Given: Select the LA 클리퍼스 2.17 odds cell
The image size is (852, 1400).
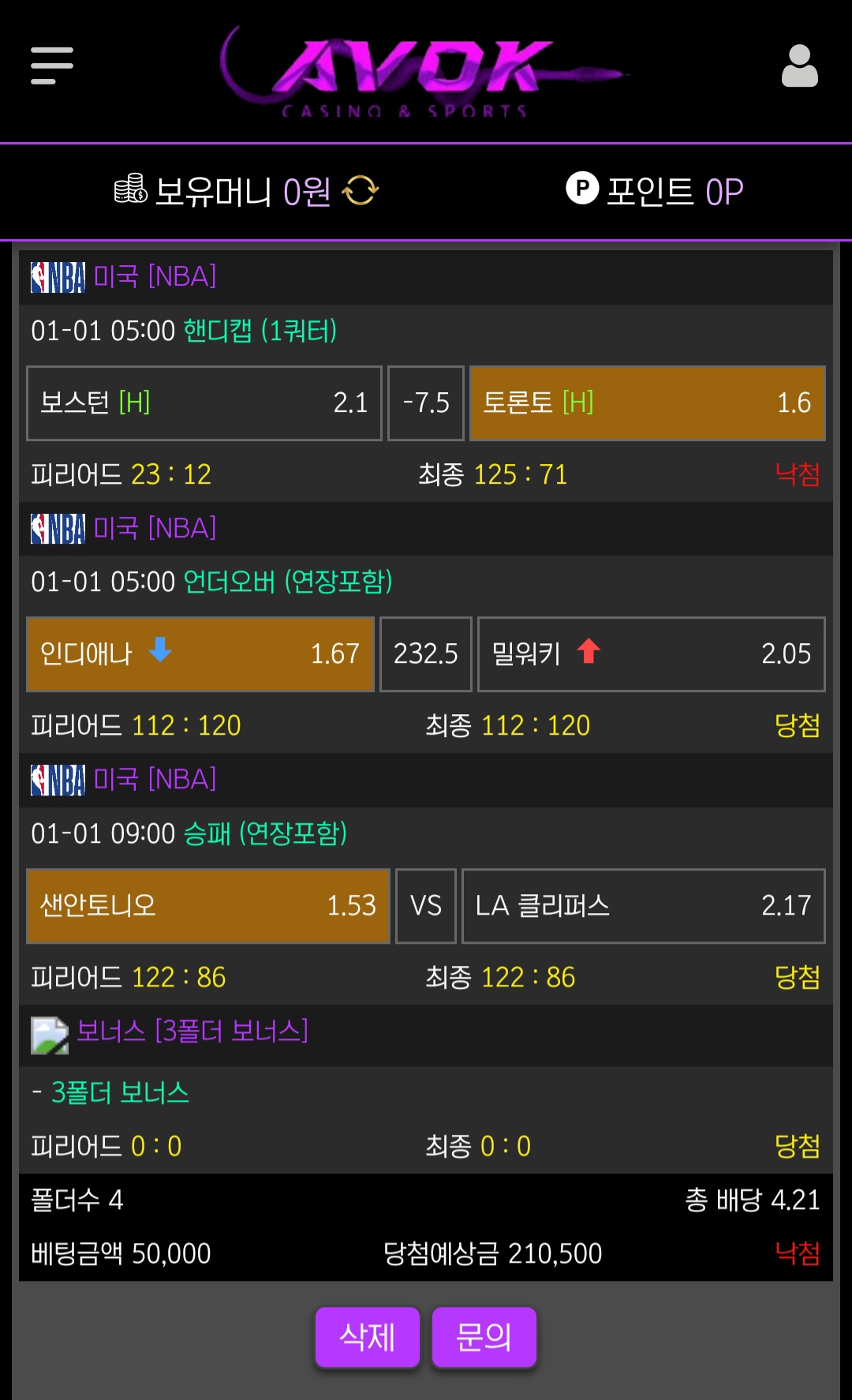Looking at the screenshot, I should pyautogui.click(x=643, y=906).
